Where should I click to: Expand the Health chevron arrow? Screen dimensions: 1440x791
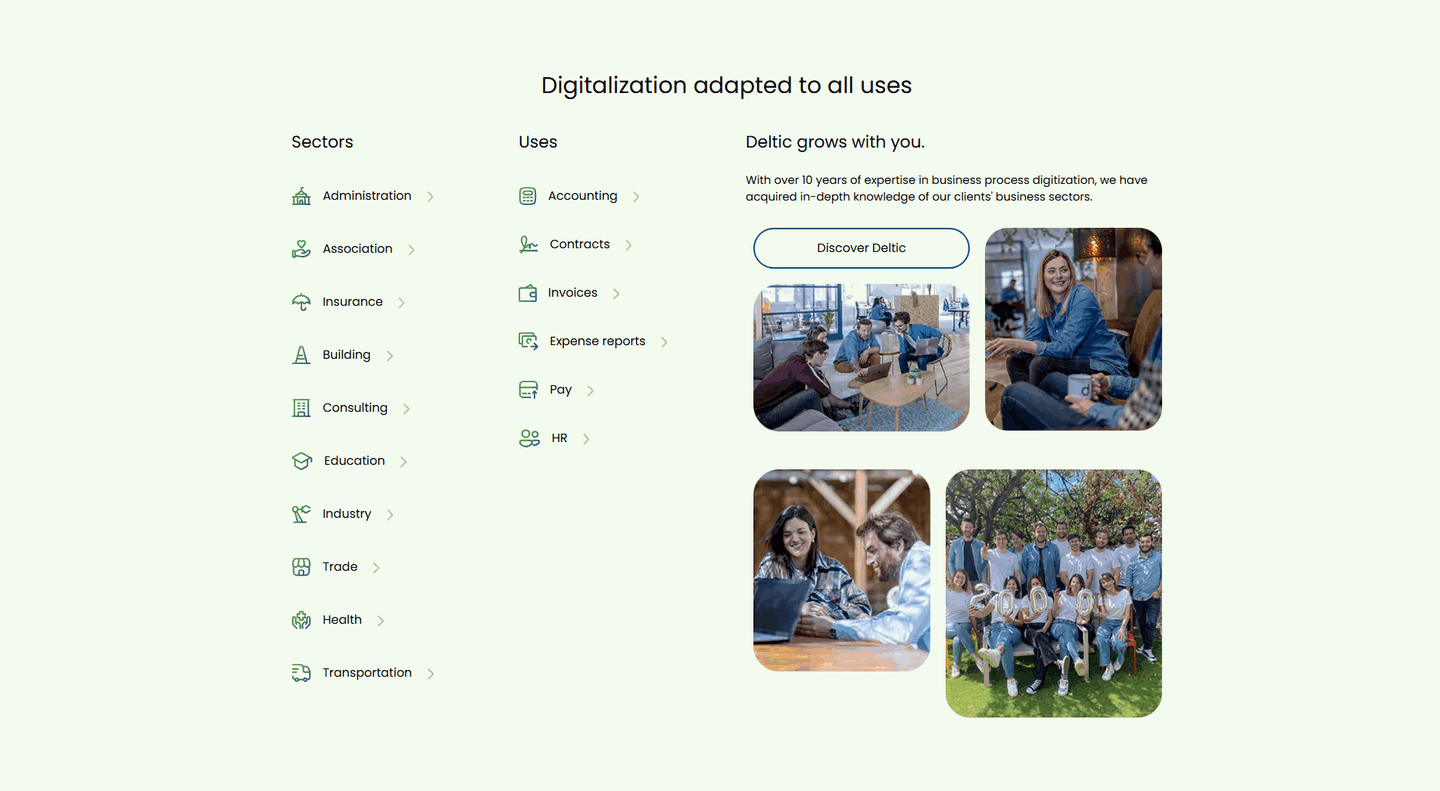coord(381,621)
